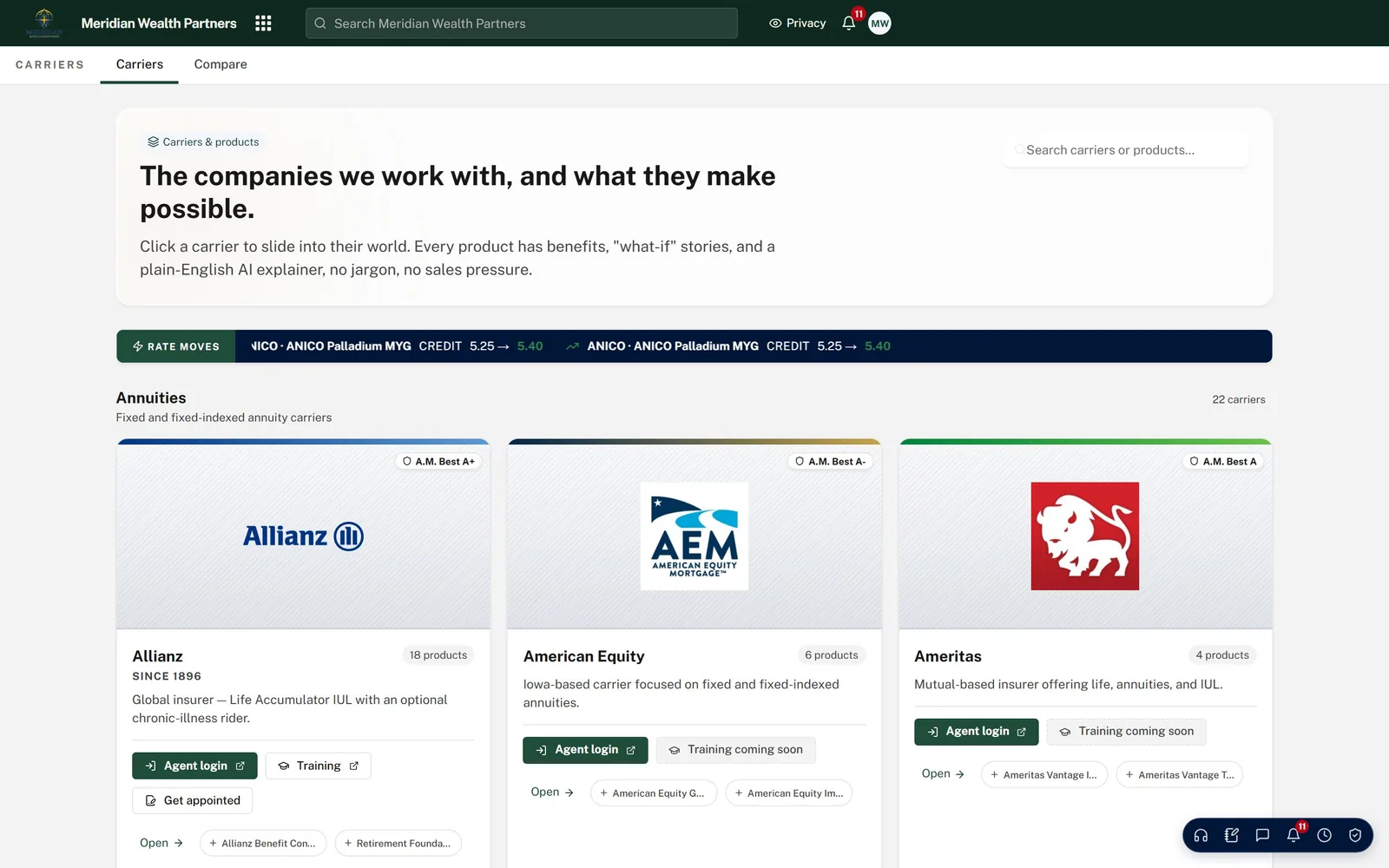This screenshot has width=1389, height=868.
Task: Click the American Equity Mortgage logo
Action: 694,536
